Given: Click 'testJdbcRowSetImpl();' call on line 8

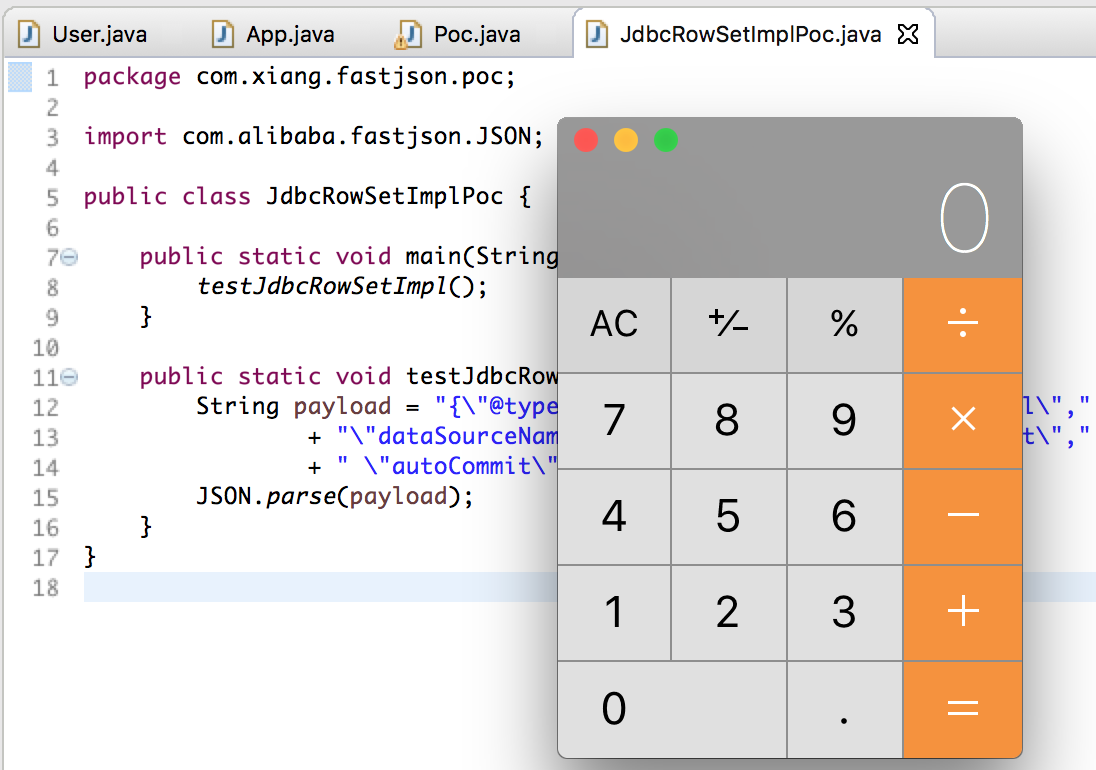Looking at the screenshot, I should (x=342, y=286).
